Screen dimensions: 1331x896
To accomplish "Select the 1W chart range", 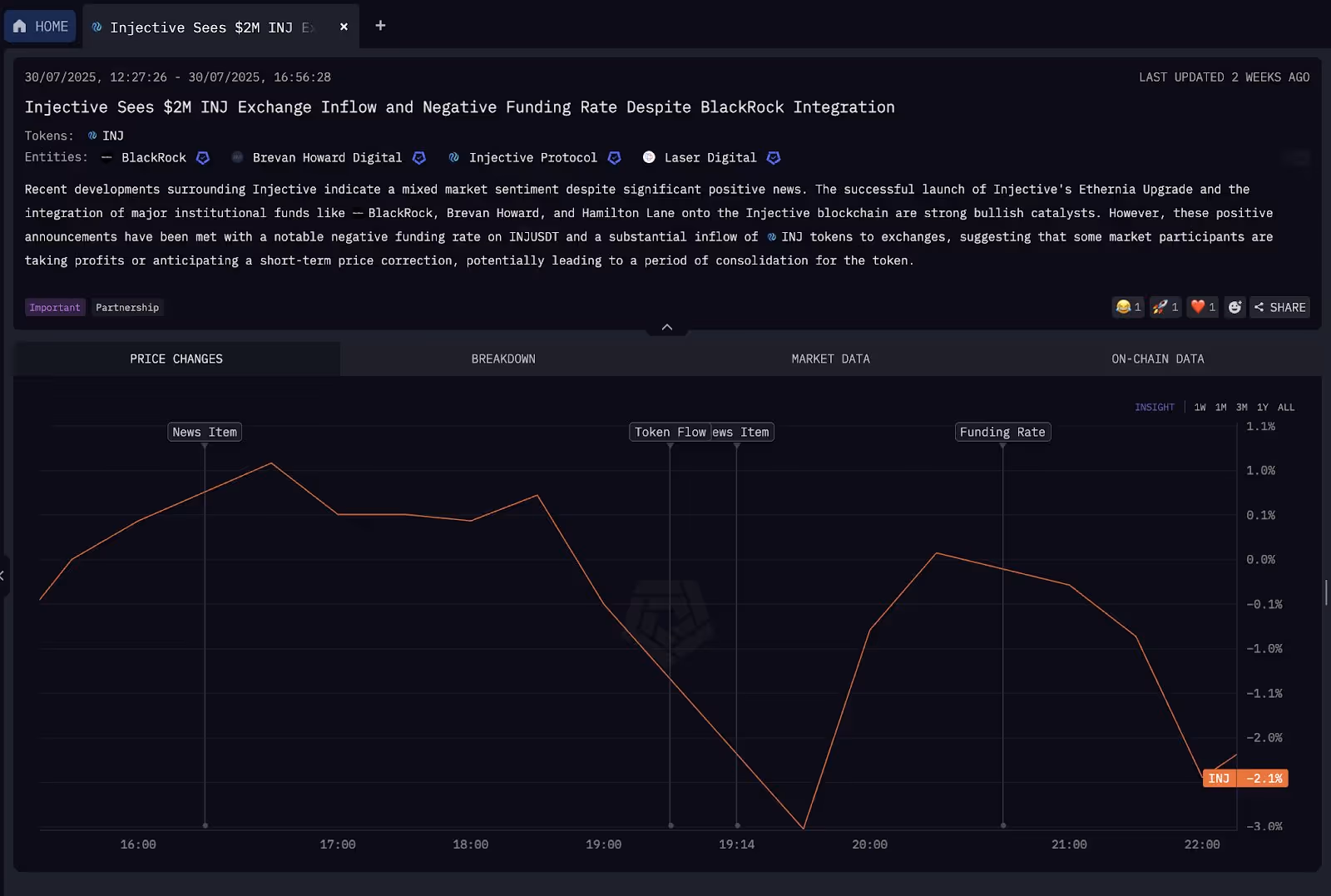I will tap(1200, 408).
